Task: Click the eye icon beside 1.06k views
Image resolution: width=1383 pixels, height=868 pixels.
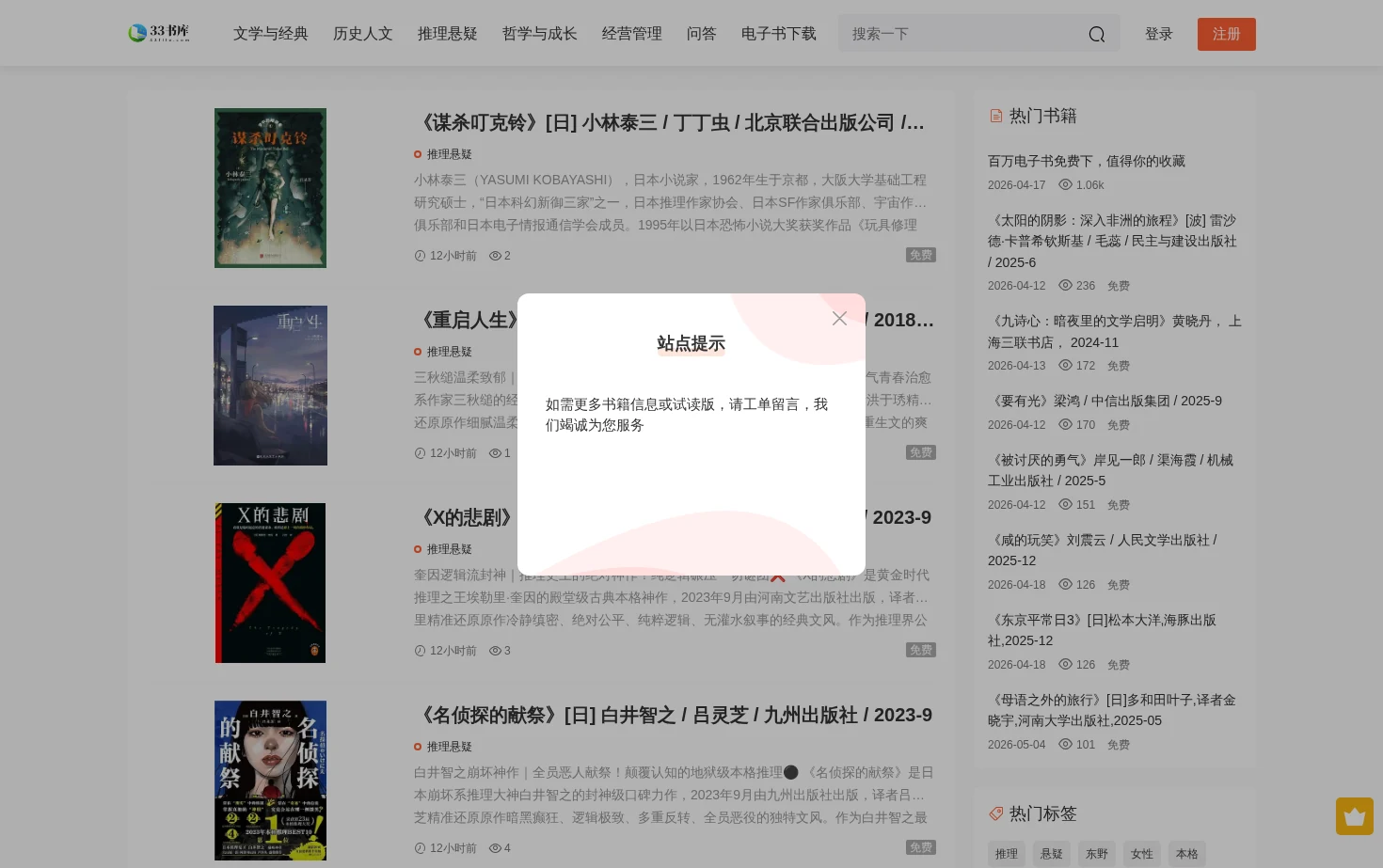Action: 1065,185
